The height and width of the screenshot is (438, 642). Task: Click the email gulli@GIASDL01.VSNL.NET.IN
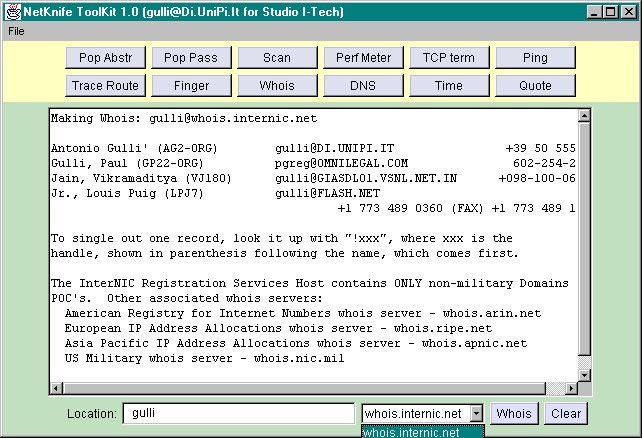pos(366,178)
